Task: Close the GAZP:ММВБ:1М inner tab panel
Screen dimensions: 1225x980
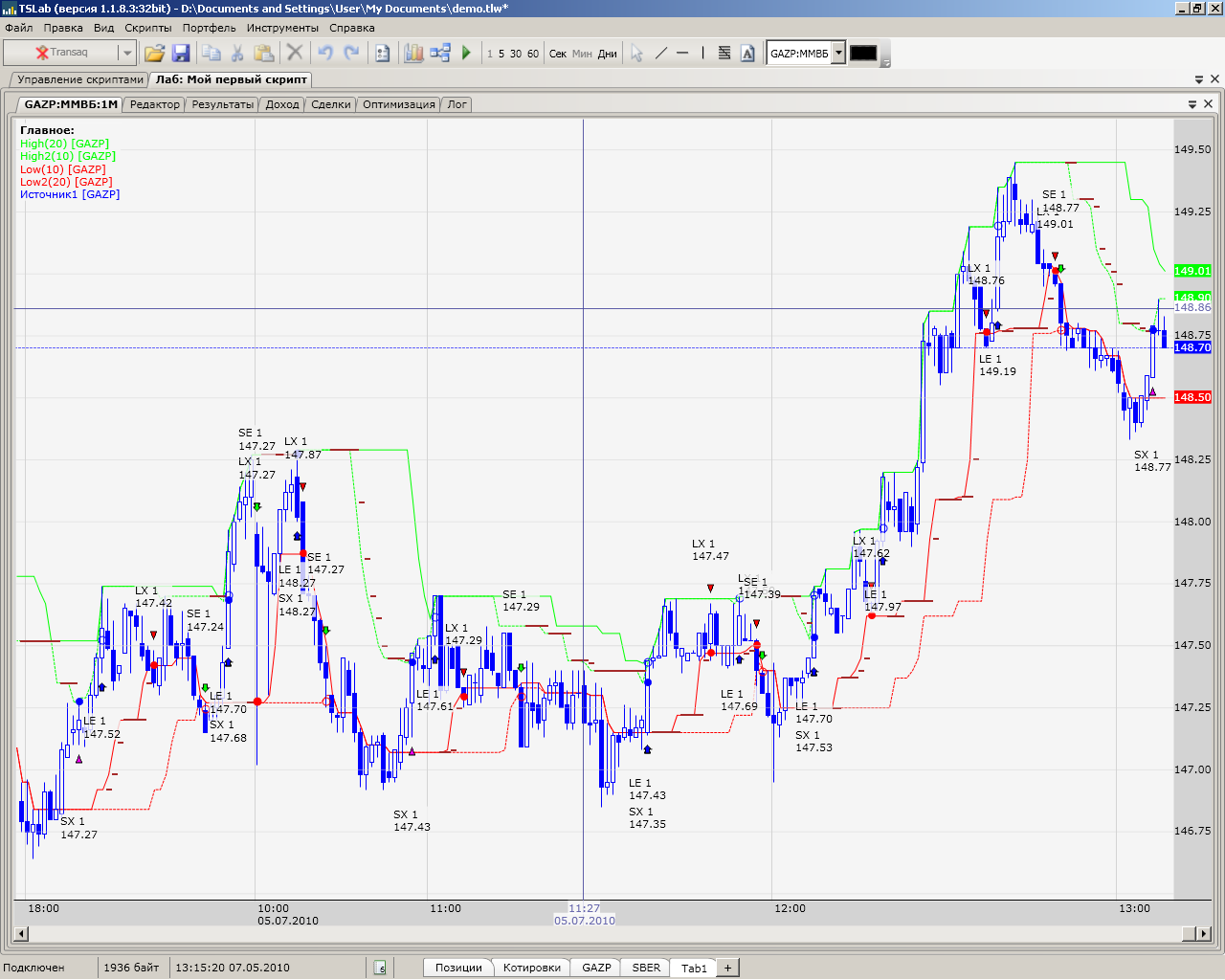Action: 1208,104
